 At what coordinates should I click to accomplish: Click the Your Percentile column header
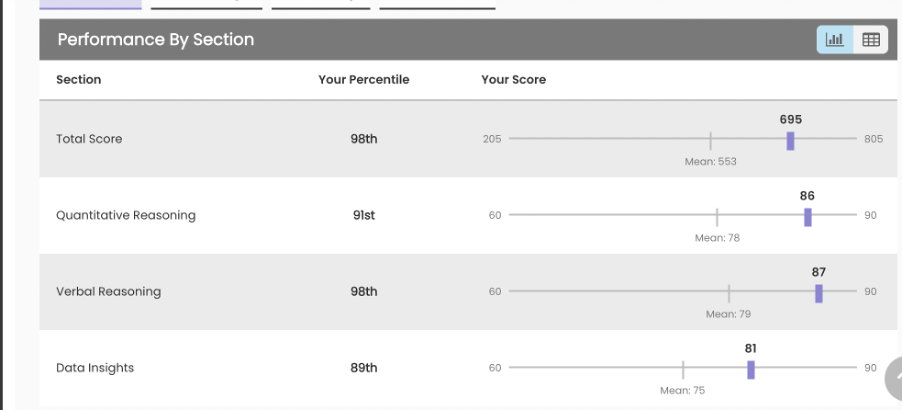coord(364,80)
